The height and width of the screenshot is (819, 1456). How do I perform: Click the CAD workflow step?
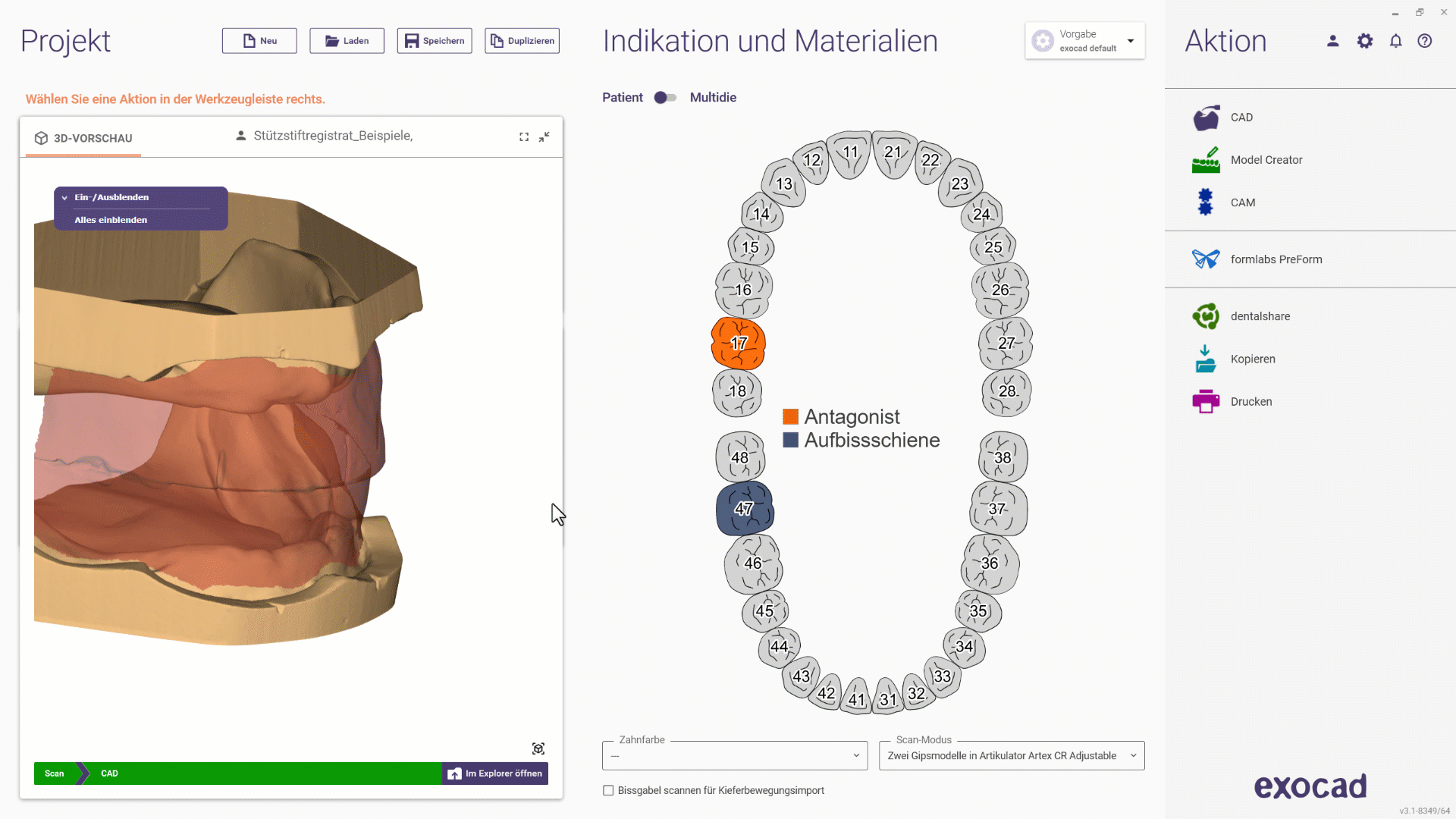pyautogui.click(x=109, y=773)
